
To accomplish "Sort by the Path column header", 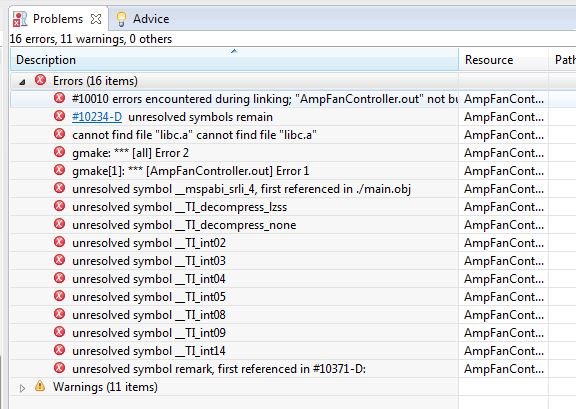I will click(563, 60).
